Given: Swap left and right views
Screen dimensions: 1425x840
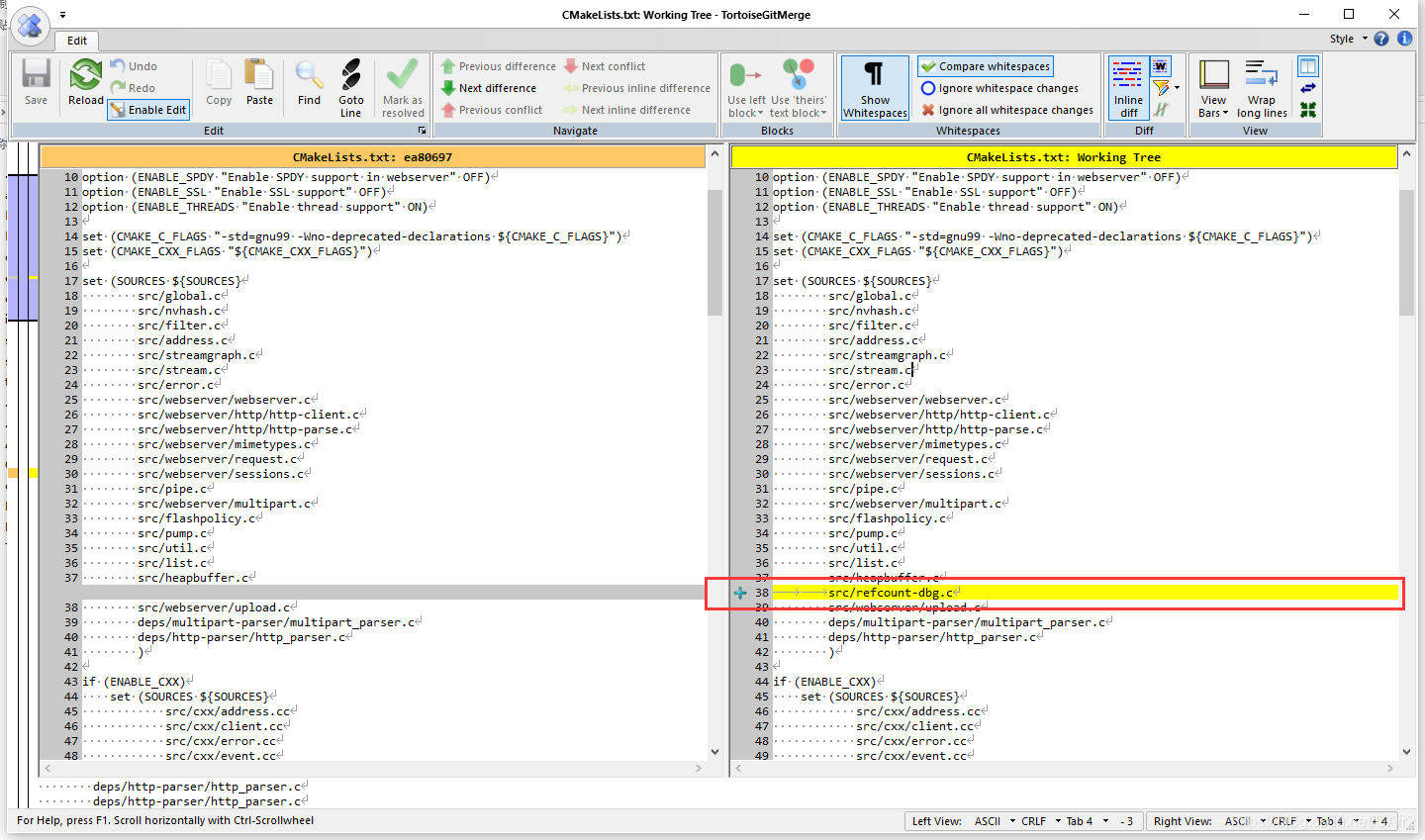Looking at the screenshot, I should click(1308, 88).
